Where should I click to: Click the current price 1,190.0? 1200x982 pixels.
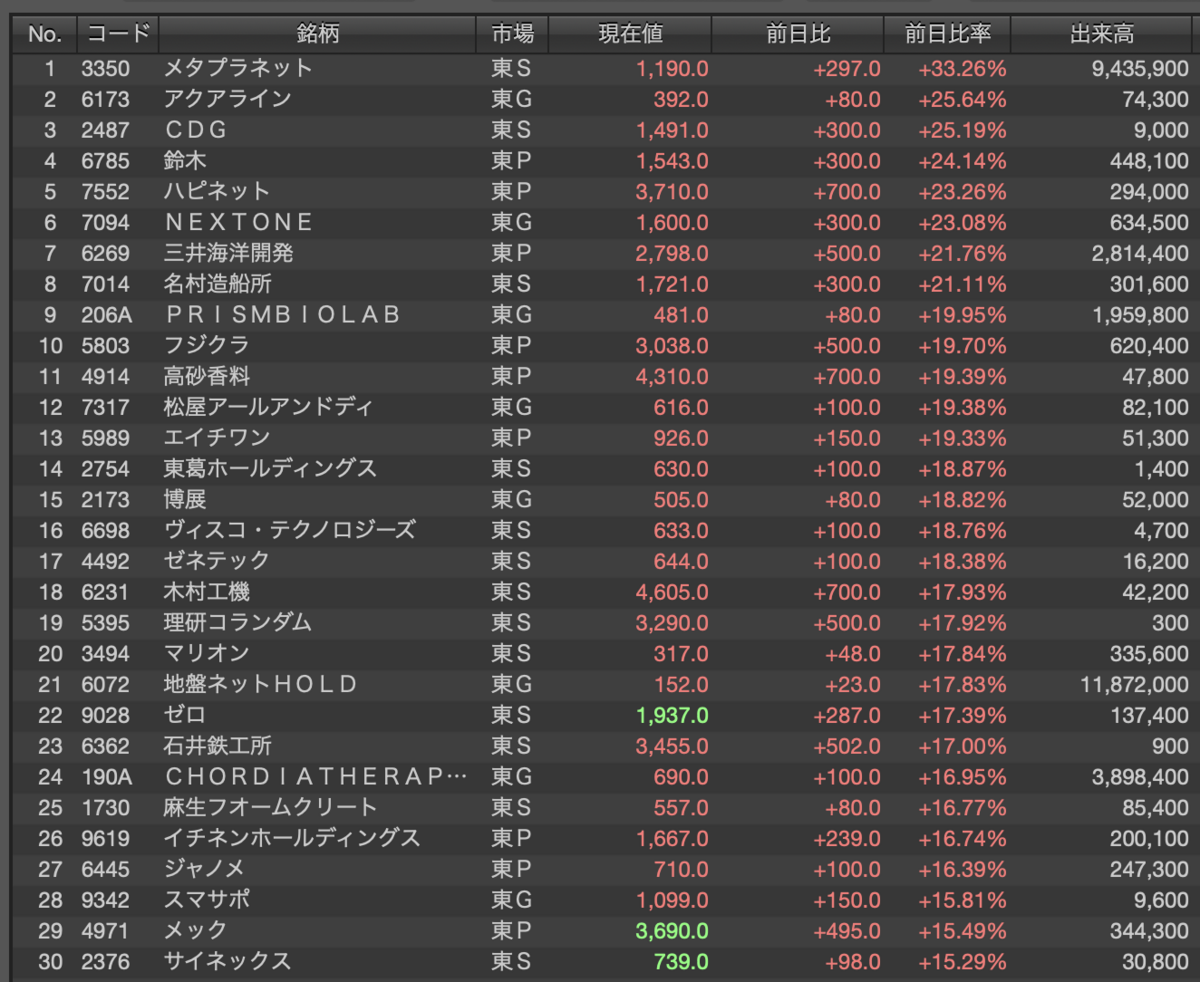click(x=672, y=68)
